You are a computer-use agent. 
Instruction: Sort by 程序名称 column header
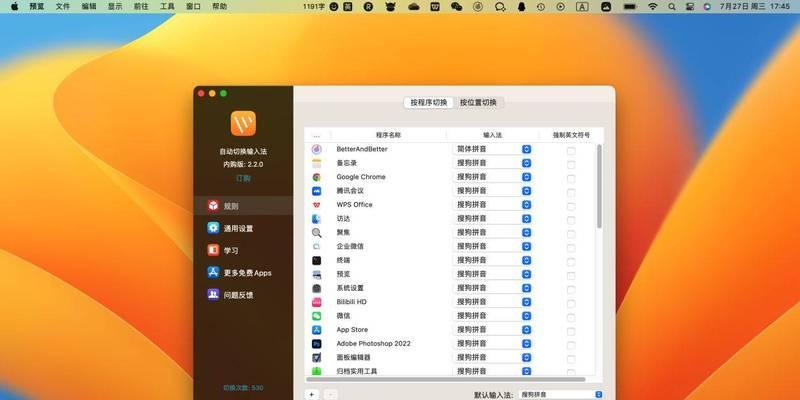point(388,135)
